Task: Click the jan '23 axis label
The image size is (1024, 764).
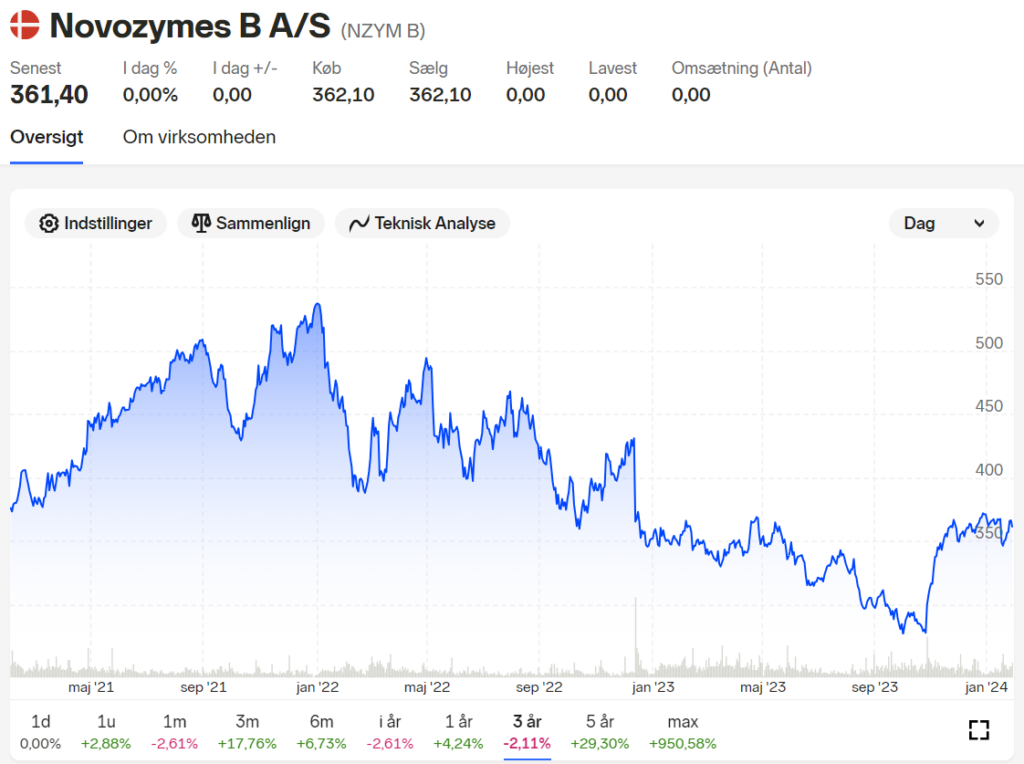Action: pos(653,687)
